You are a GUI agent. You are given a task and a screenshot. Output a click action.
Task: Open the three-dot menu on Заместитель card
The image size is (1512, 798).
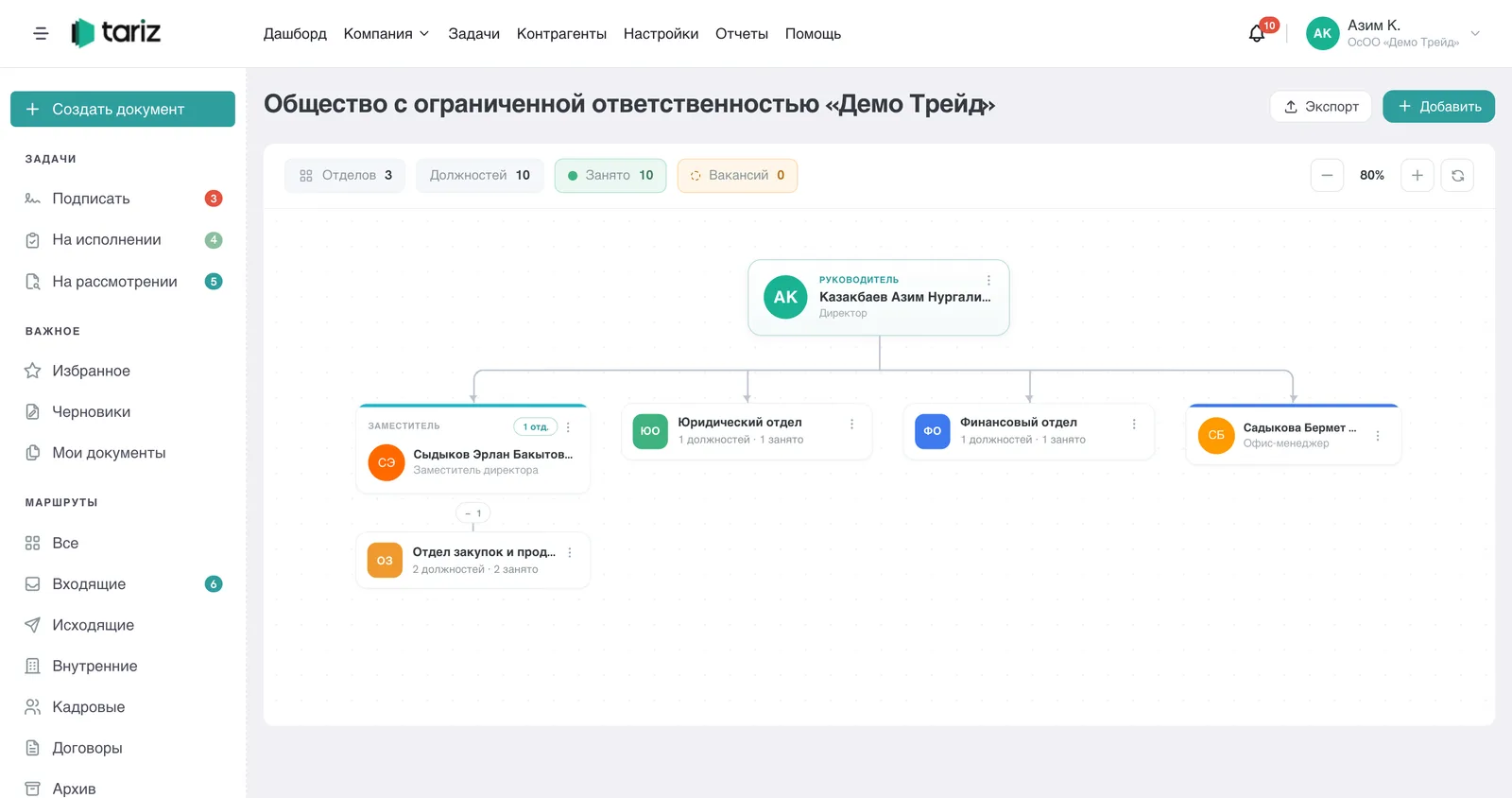pyautogui.click(x=568, y=427)
